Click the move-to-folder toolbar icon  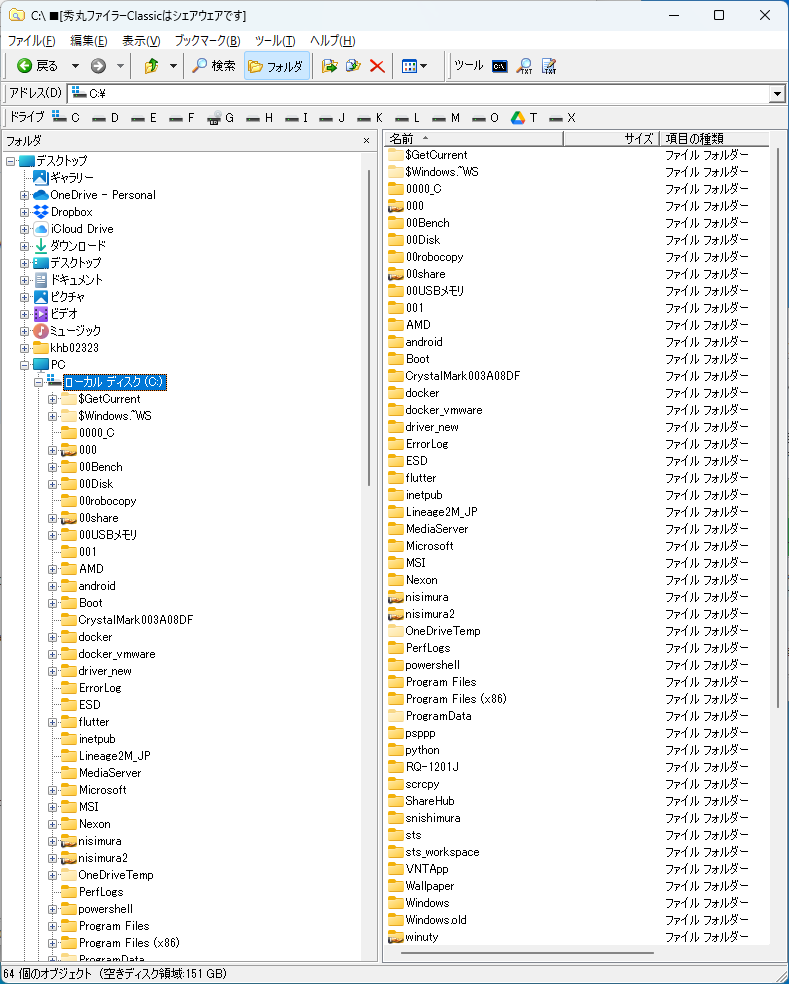click(x=330, y=66)
